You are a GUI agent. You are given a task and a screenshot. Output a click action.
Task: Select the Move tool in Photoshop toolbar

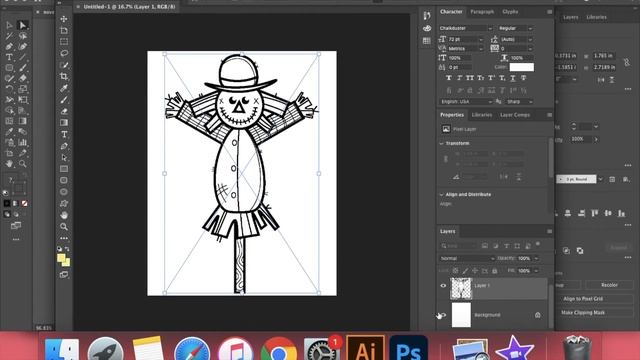coord(64,19)
